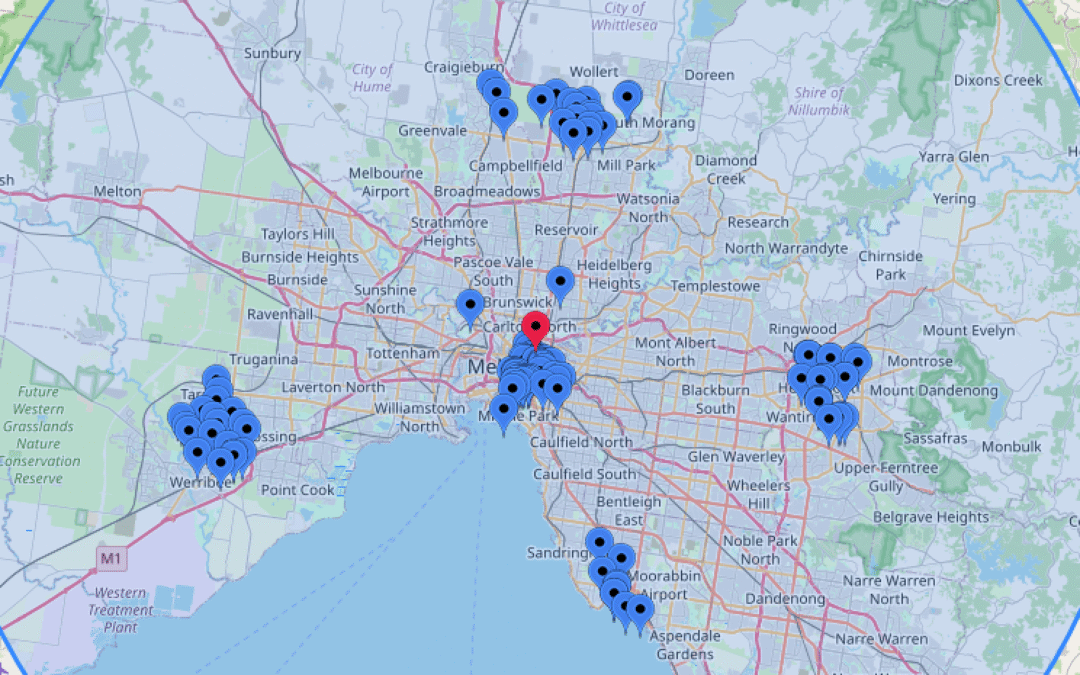Click the Chirnside Park label

click(x=890, y=265)
